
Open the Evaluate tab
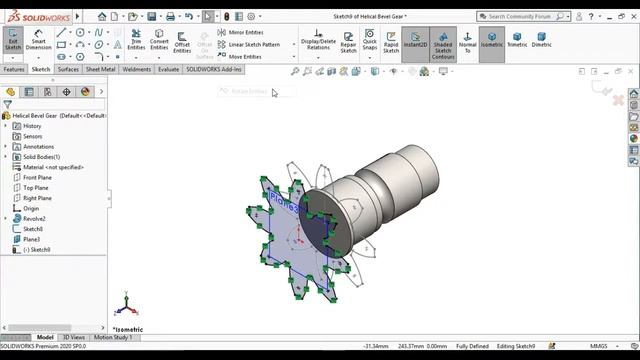point(169,69)
